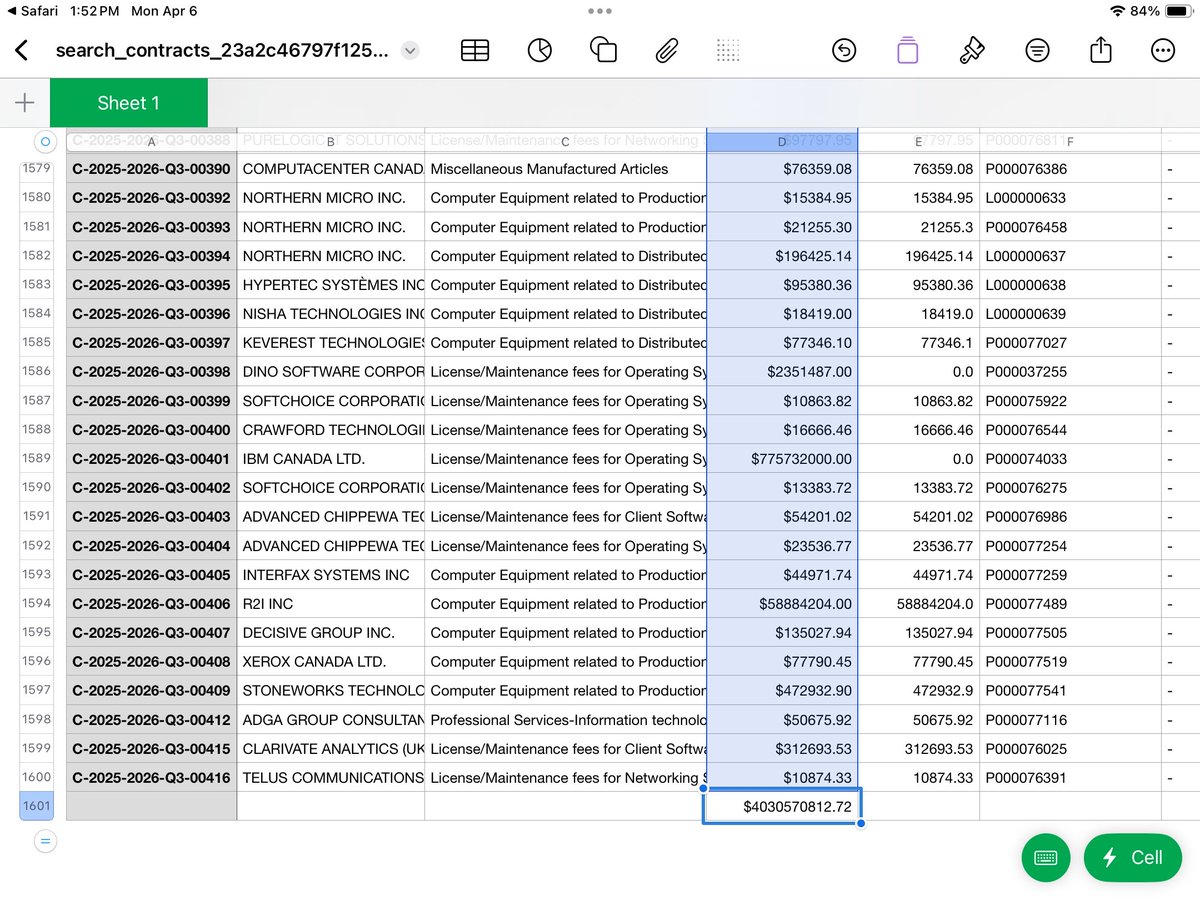Switch to the Sheet 1 tab
Image resolution: width=1200 pixels, height=900 pixels.
[x=128, y=103]
